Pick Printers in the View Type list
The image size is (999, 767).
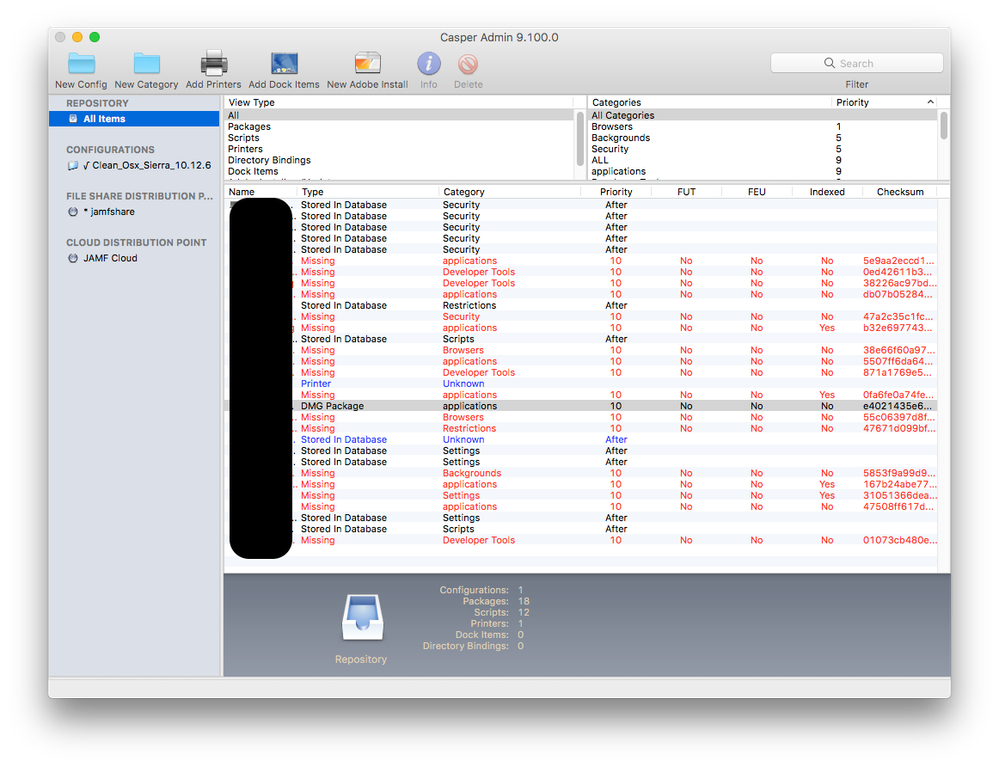[x=400, y=149]
